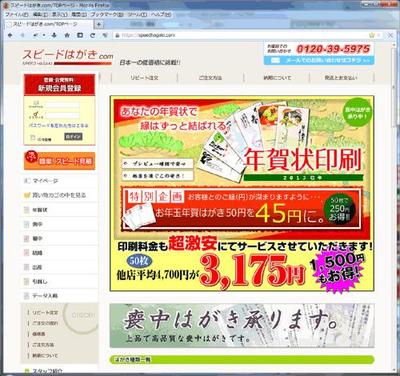Open a new tab with plus button
400x376 pixels.
[x=99, y=24]
